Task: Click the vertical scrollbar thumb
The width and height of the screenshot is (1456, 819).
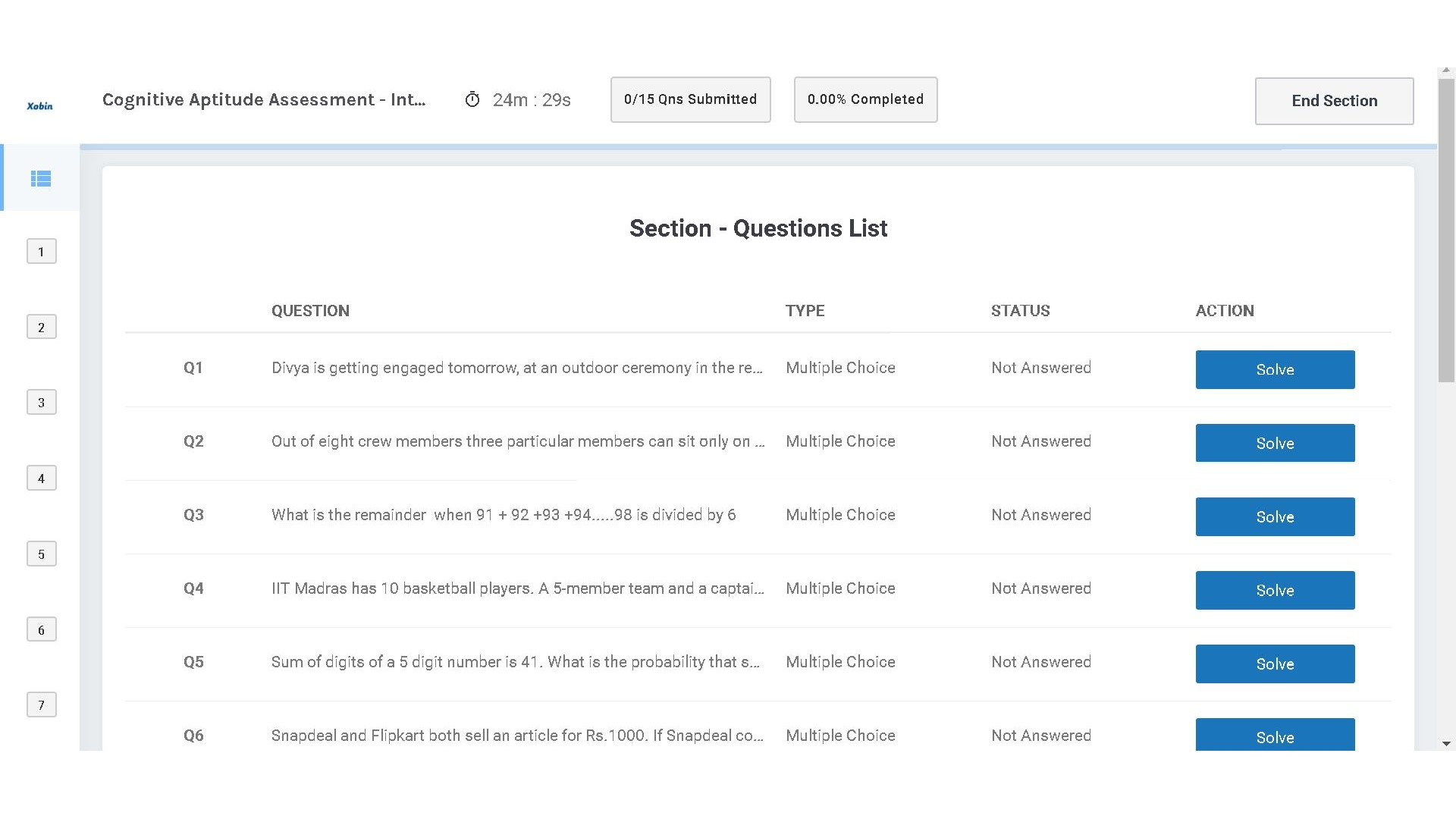Action: pyautogui.click(x=1446, y=230)
